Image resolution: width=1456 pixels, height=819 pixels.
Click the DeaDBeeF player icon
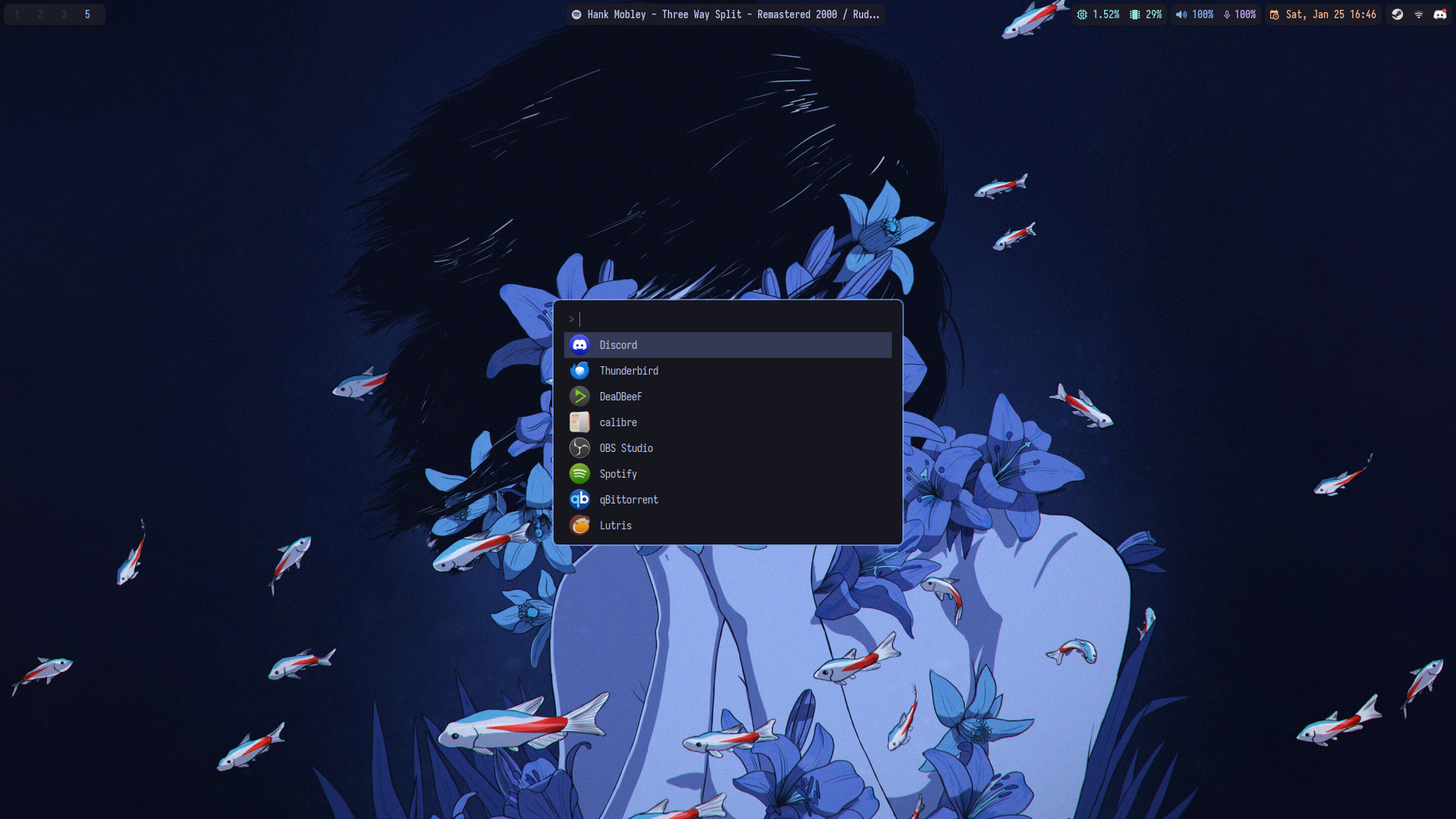579,397
